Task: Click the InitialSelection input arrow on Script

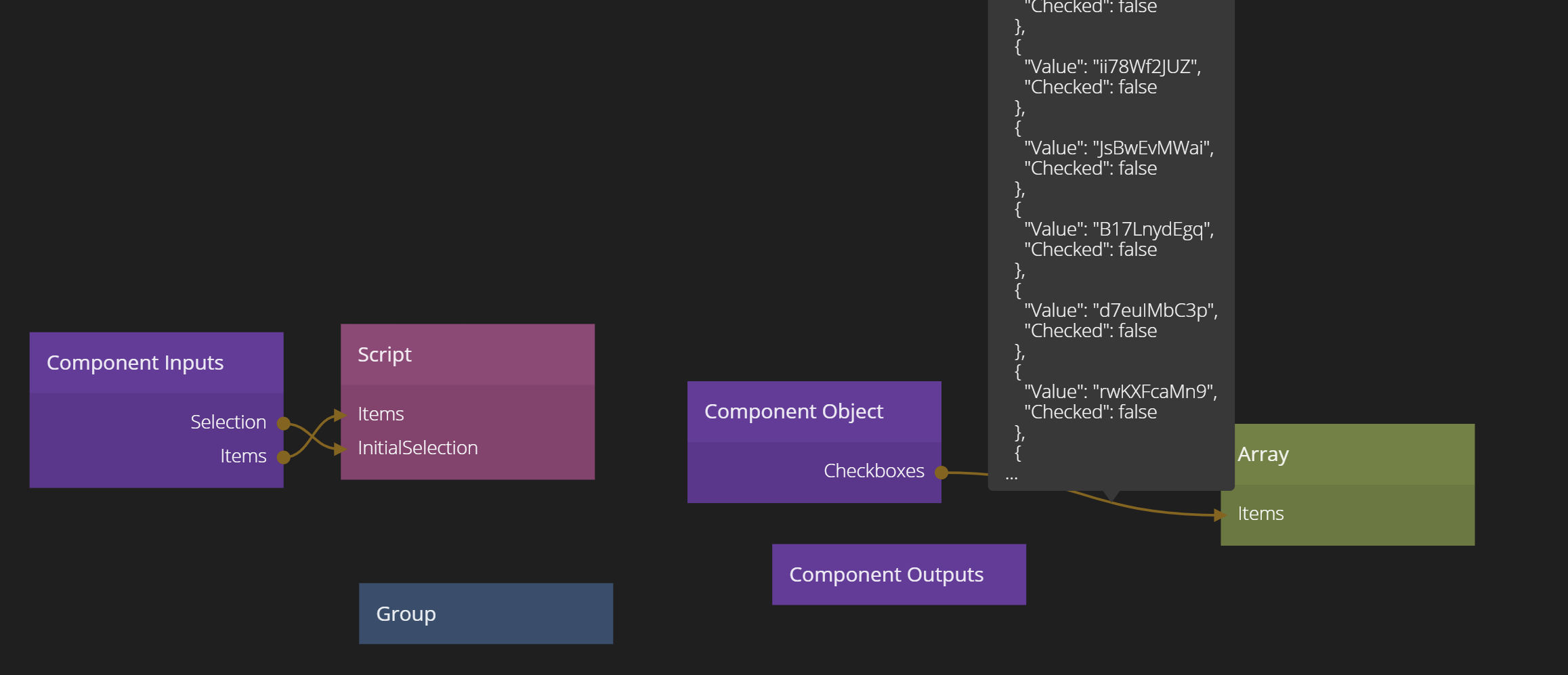Action: 340,449
